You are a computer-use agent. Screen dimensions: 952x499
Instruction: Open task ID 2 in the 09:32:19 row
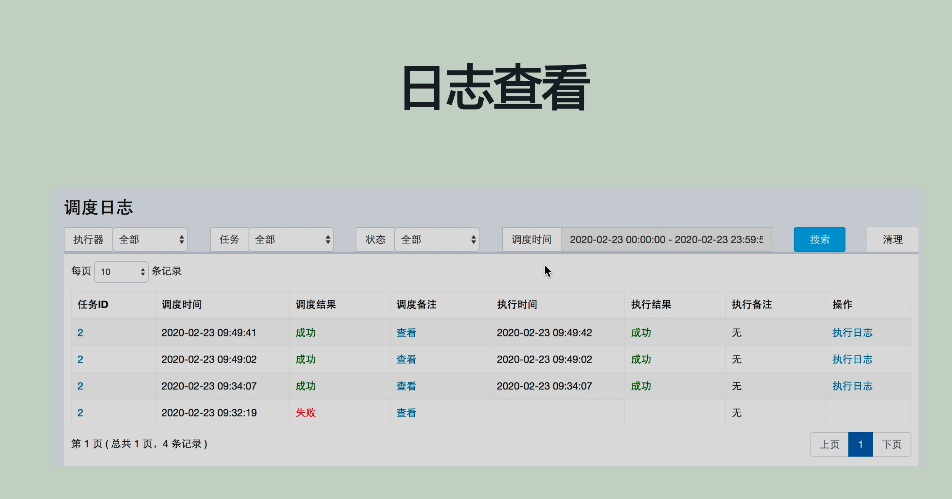[80, 413]
